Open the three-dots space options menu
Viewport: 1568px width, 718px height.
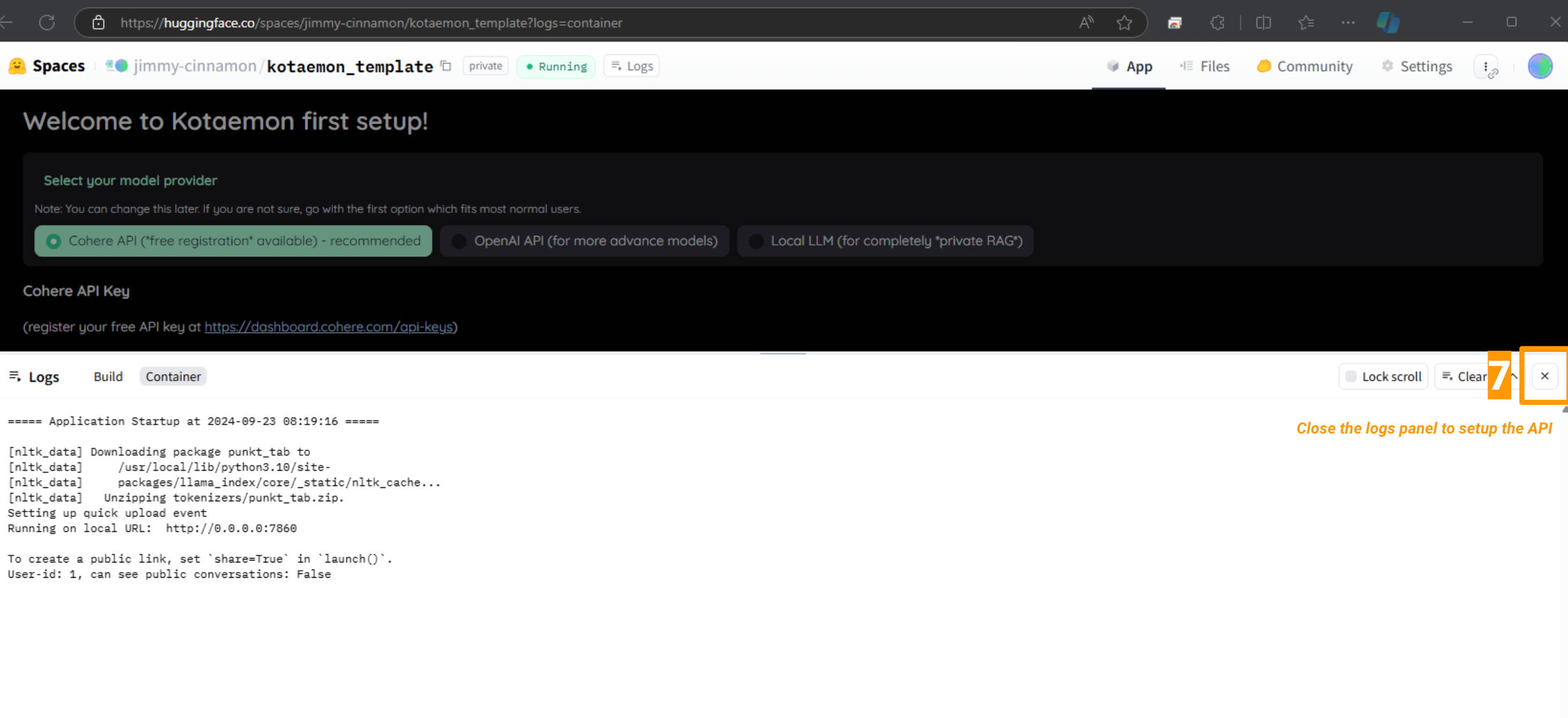(x=1486, y=66)
